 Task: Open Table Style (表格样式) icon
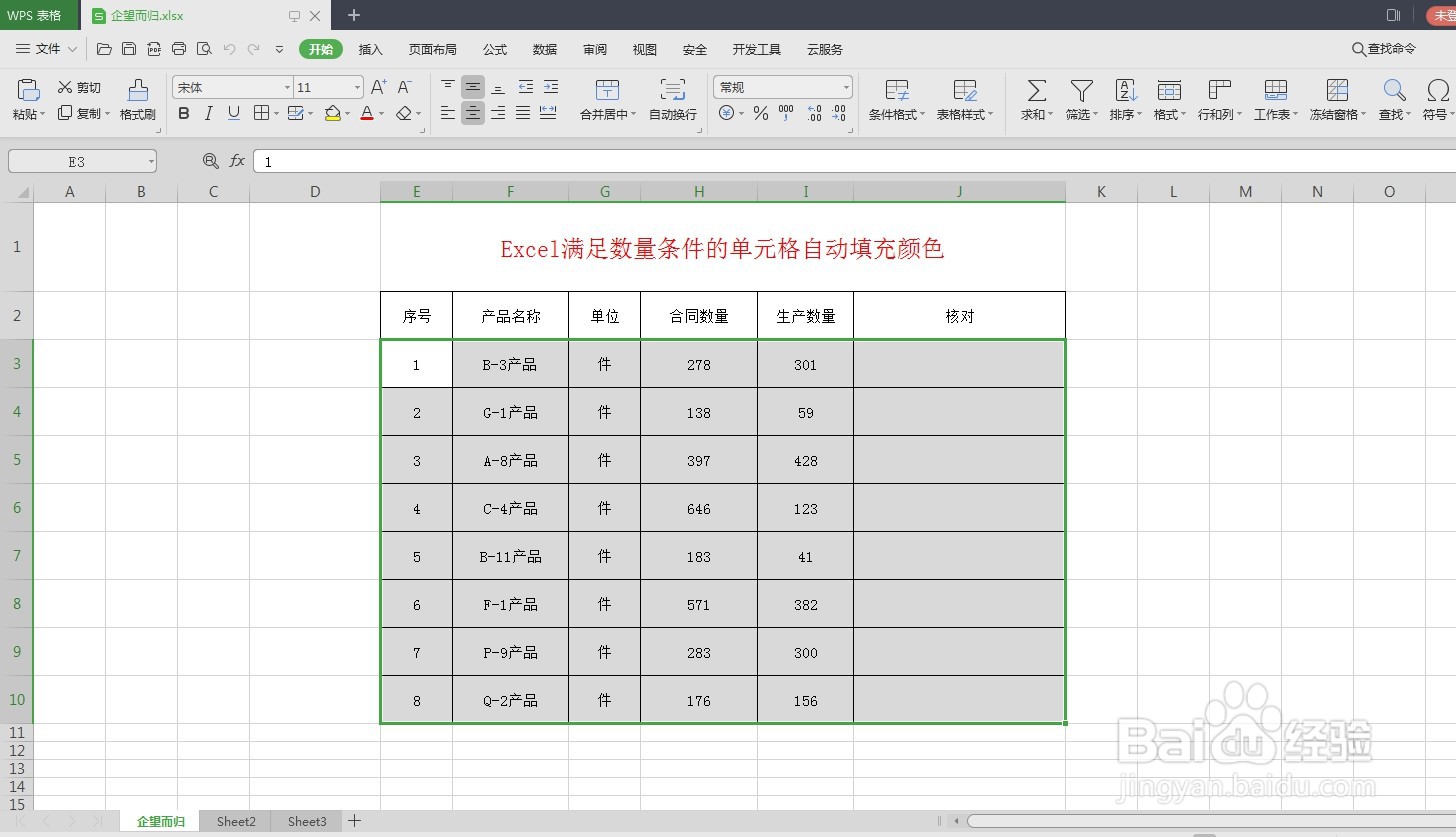click(x=965, y=91)
